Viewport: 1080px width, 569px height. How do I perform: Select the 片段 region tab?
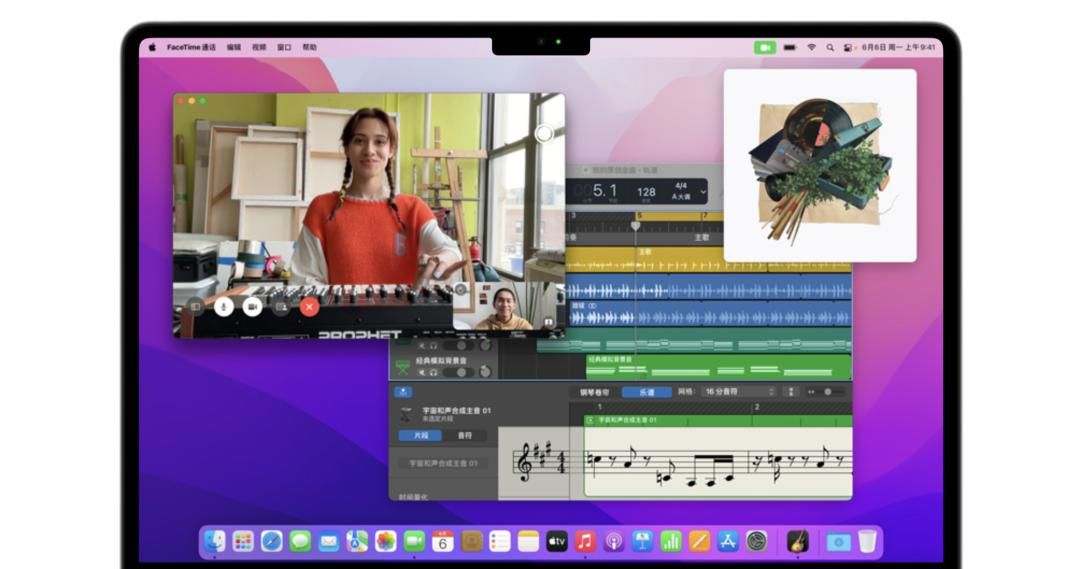coord(421,435)
